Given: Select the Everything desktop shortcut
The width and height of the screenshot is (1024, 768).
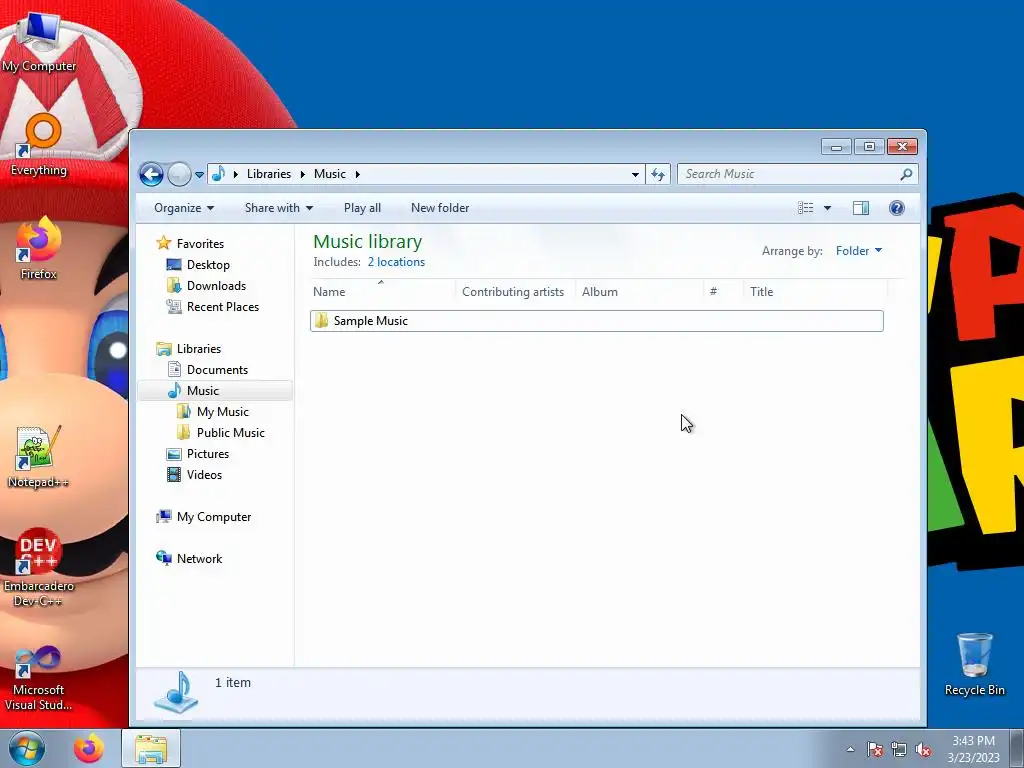Looking at the screenshot, I should point(39,145).
